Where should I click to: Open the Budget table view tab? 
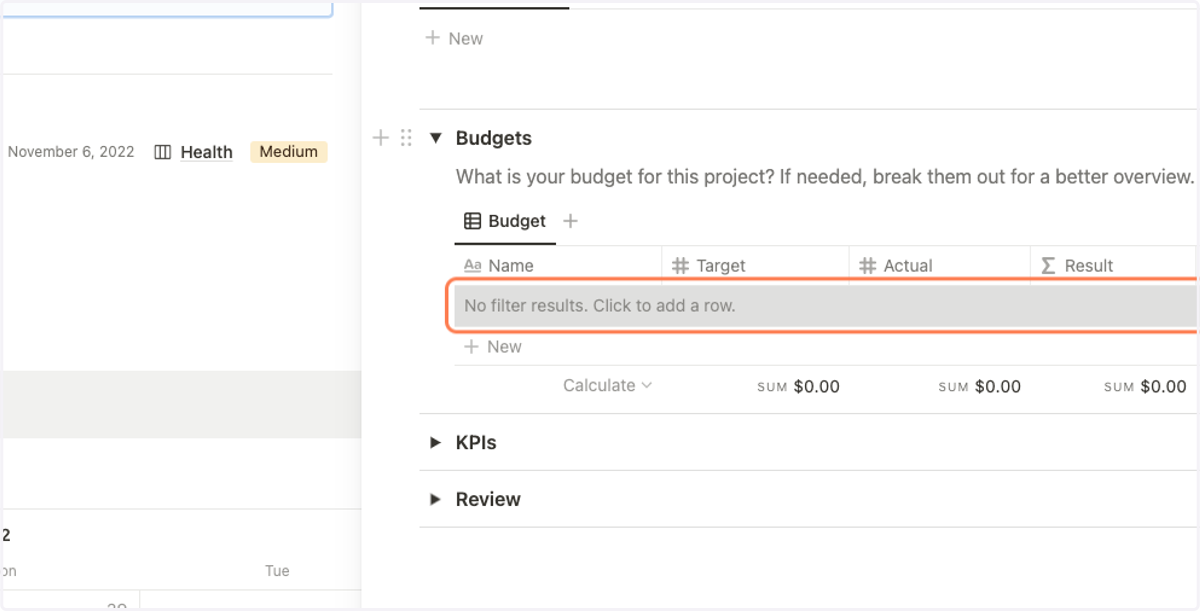click(x=505, y=221)
